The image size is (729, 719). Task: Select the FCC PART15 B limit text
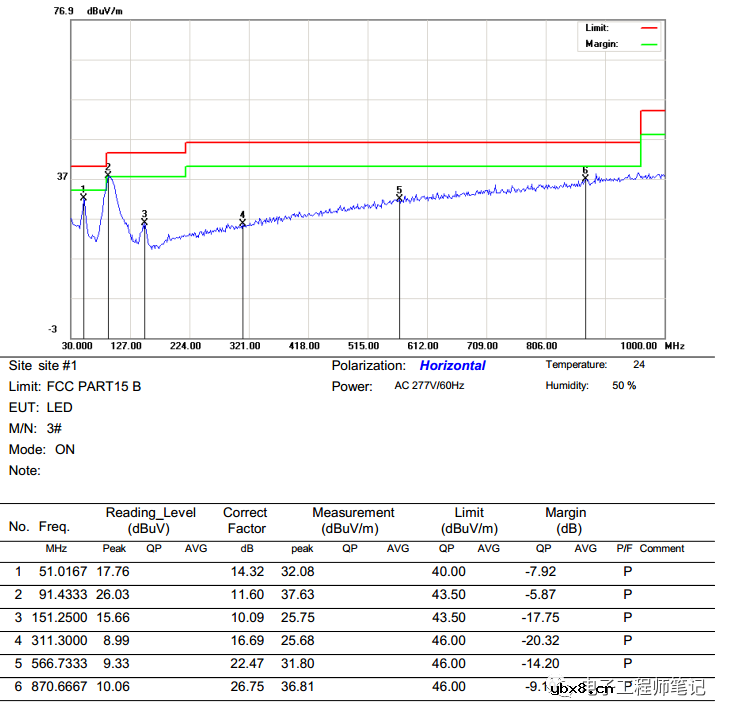[94, 386]
